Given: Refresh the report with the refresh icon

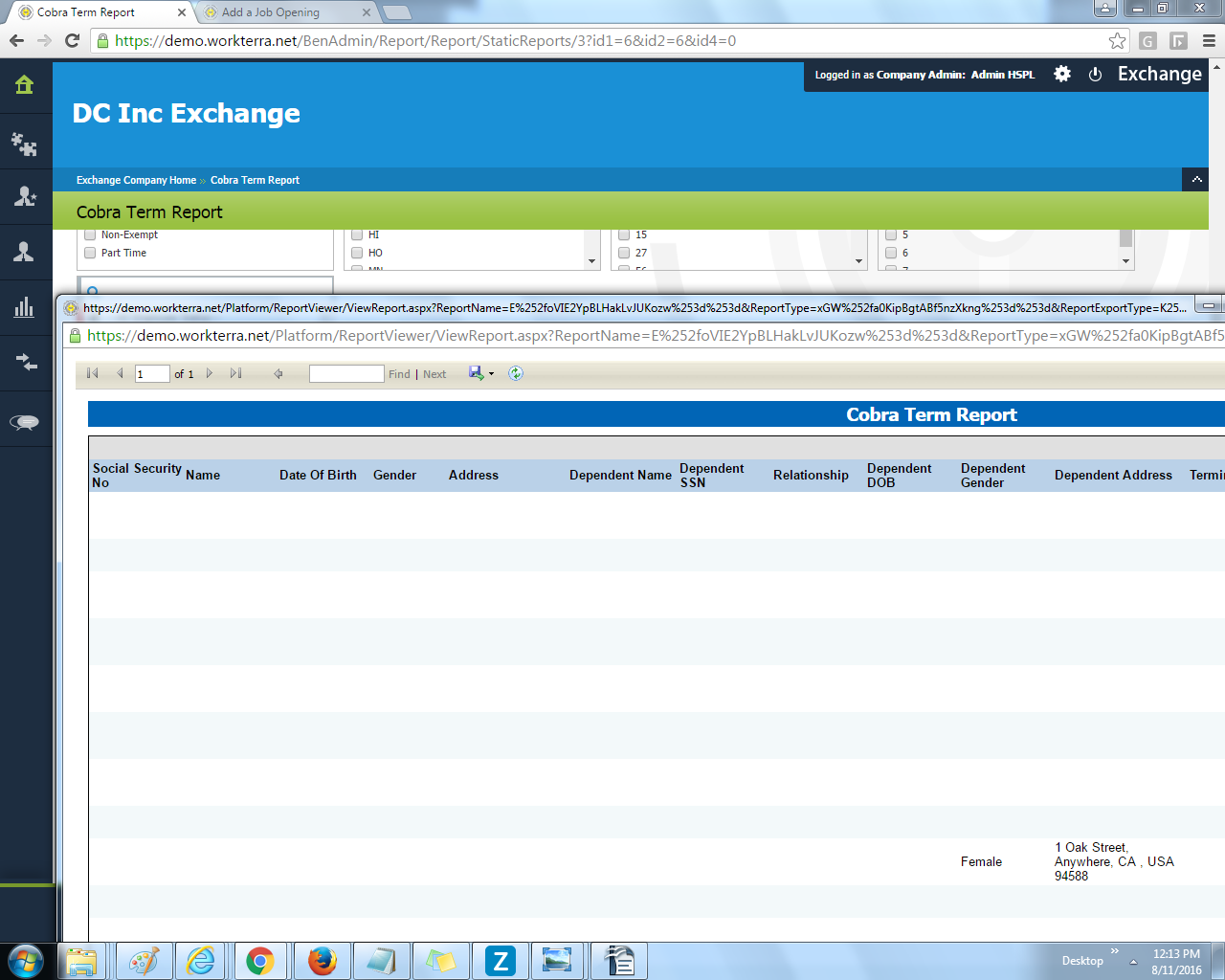Looking at the screenshot, I should [516, 373].
